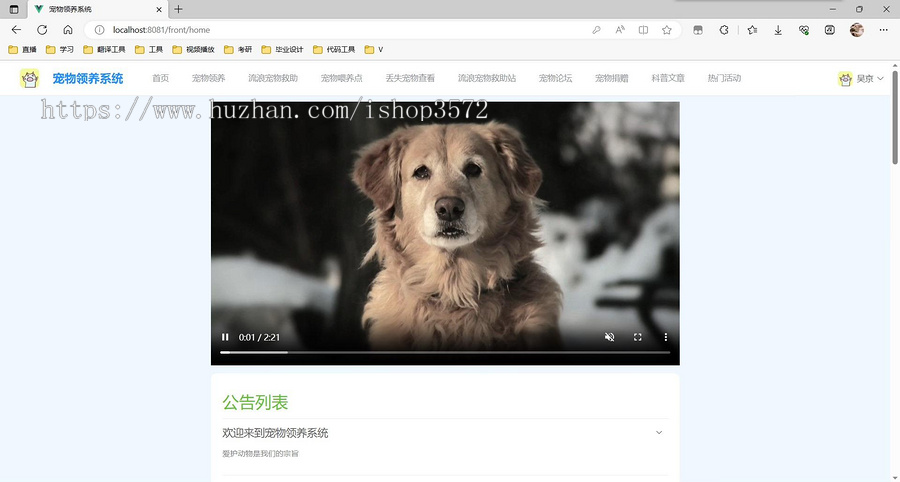The width and height of the screenshot is (900, 482).
Task: Add this page to favorites star
Action: coord(666,30)
